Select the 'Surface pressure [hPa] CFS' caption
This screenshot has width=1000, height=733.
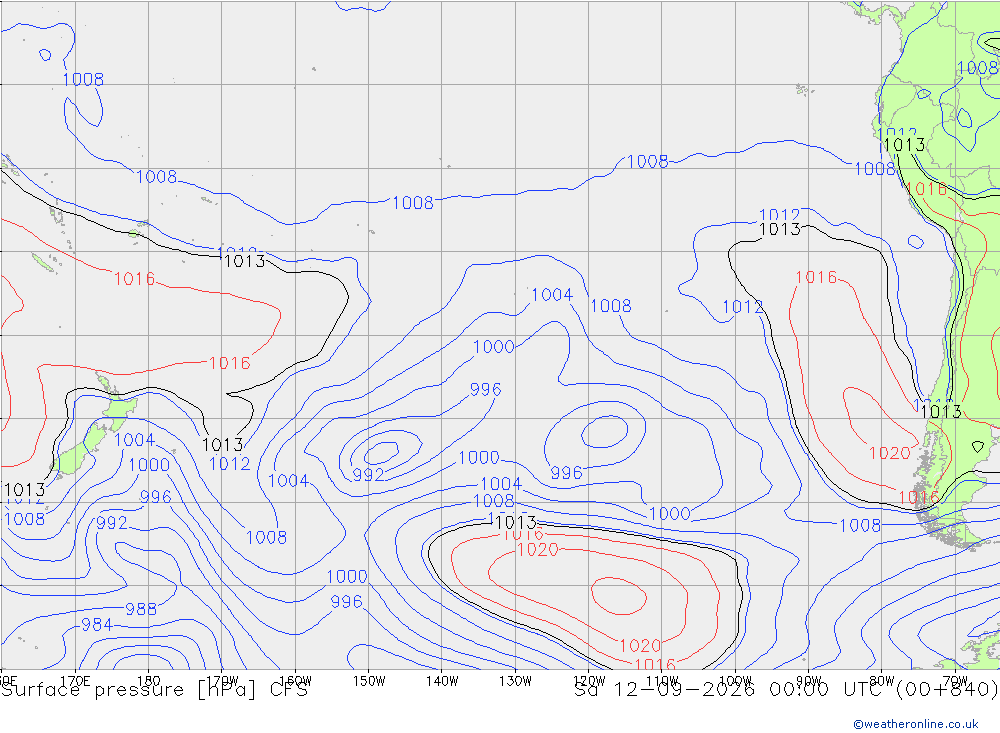(154, 690)
